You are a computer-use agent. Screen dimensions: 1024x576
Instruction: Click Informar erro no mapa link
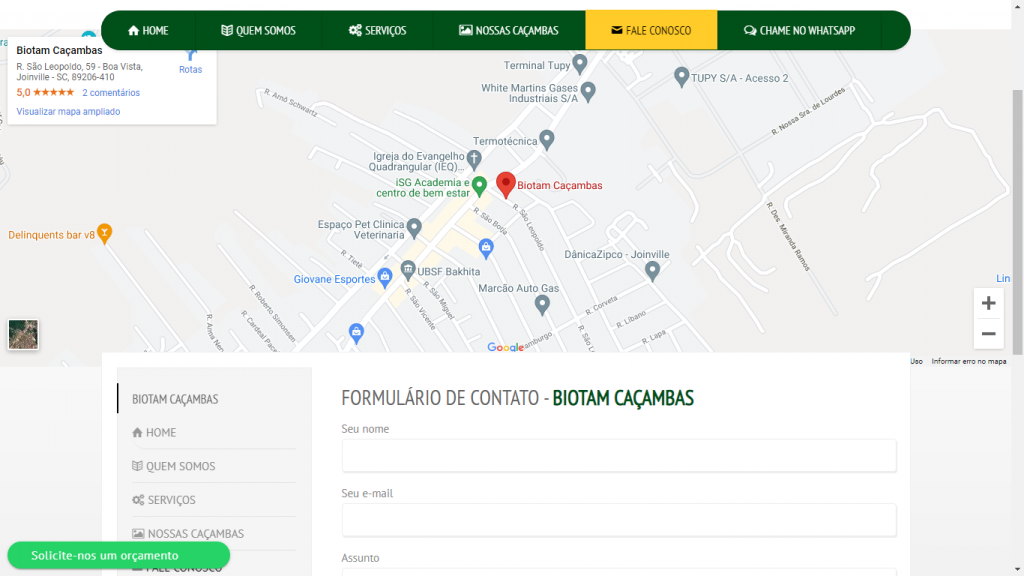click(968, 361)
